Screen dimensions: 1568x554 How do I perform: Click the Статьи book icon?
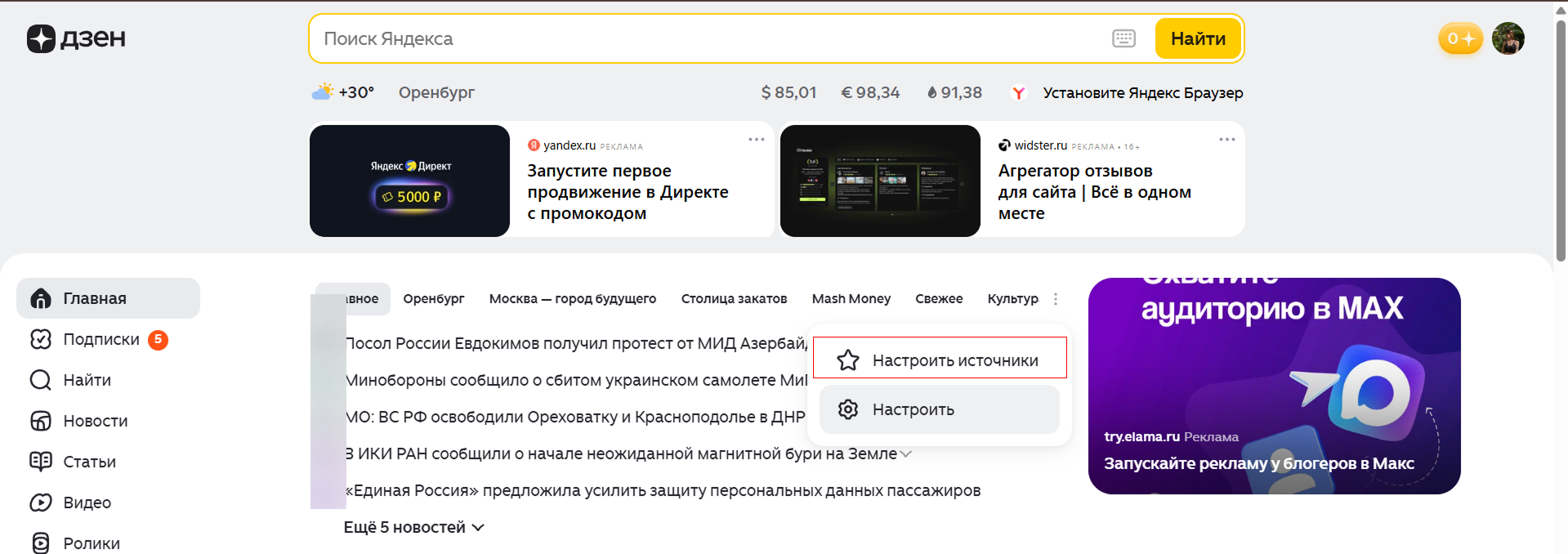point(41,462)
